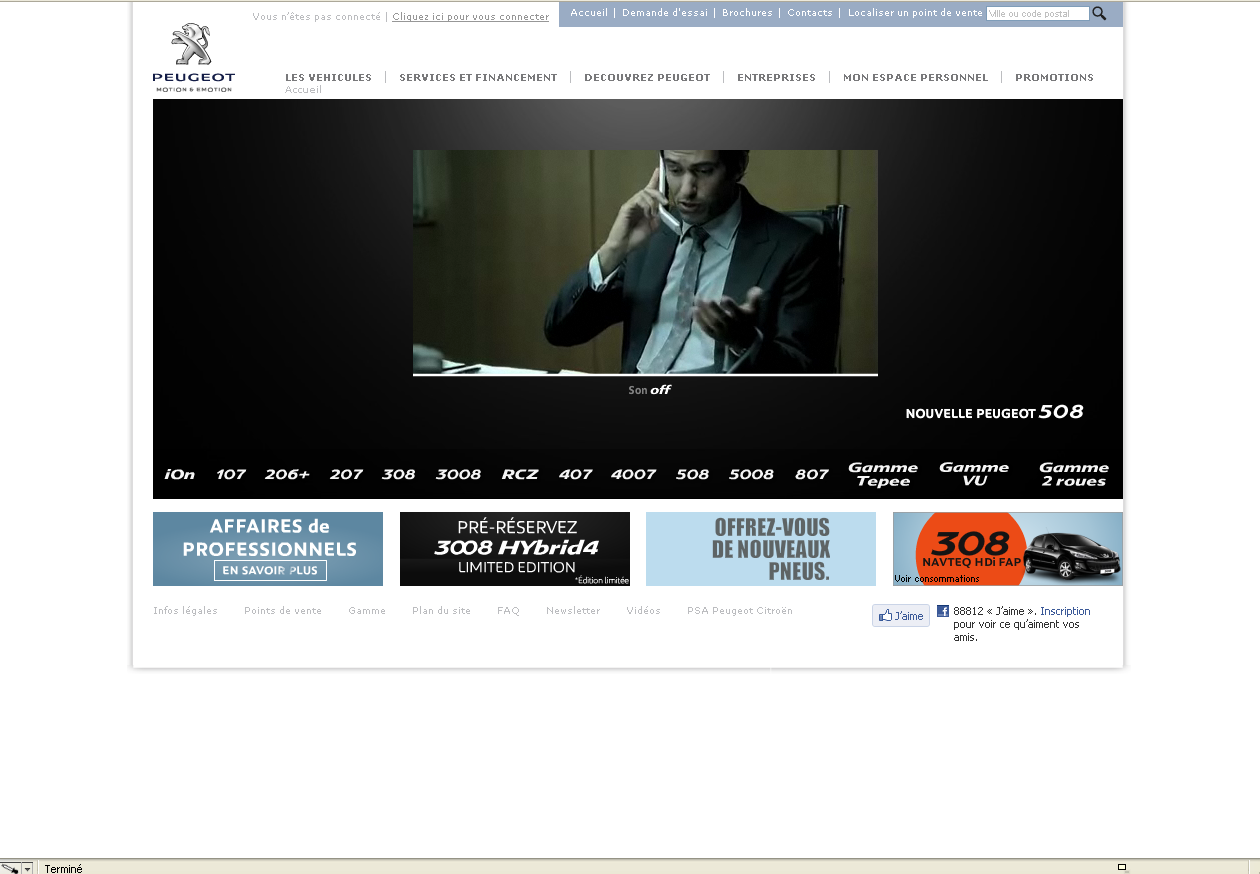This screenshot has height=874, width=1260.
Task: Select the 308 model in carousel
Action: [398, 474]
